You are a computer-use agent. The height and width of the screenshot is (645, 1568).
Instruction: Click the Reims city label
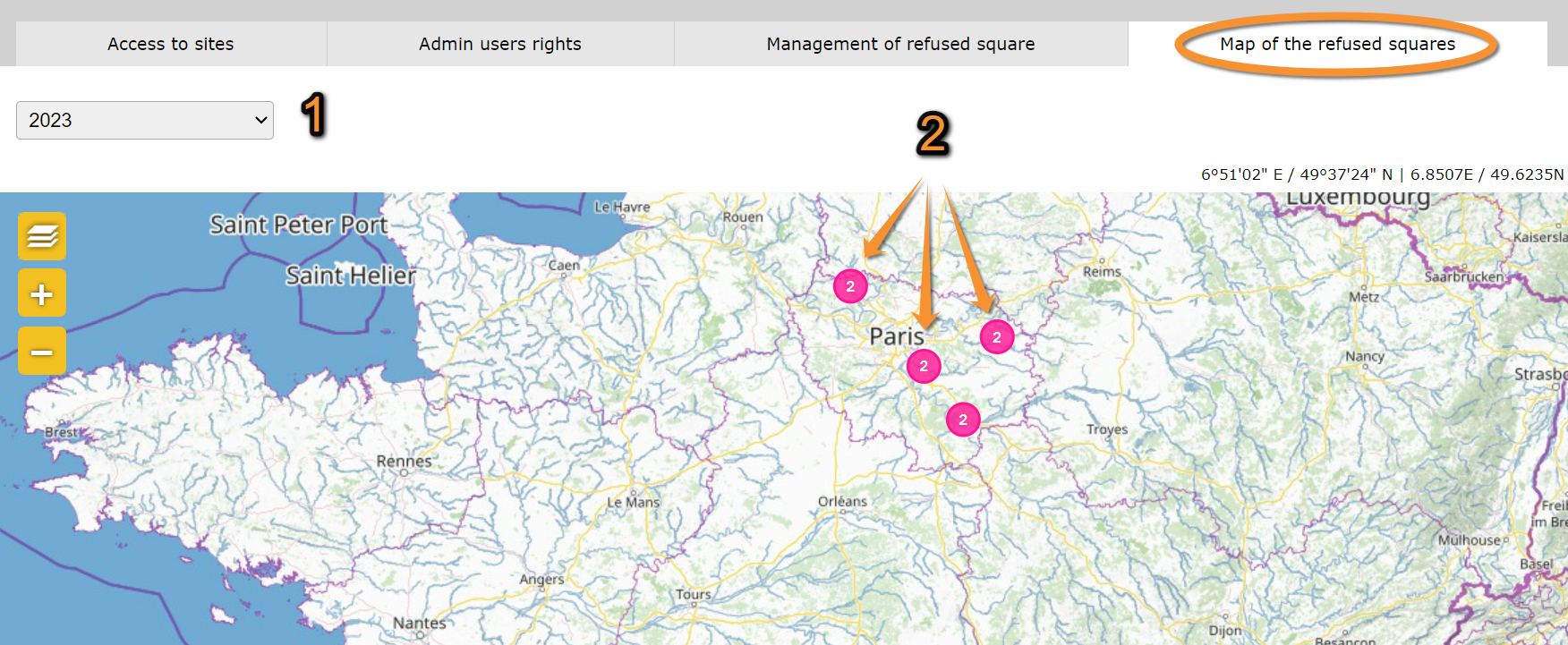1102,271
